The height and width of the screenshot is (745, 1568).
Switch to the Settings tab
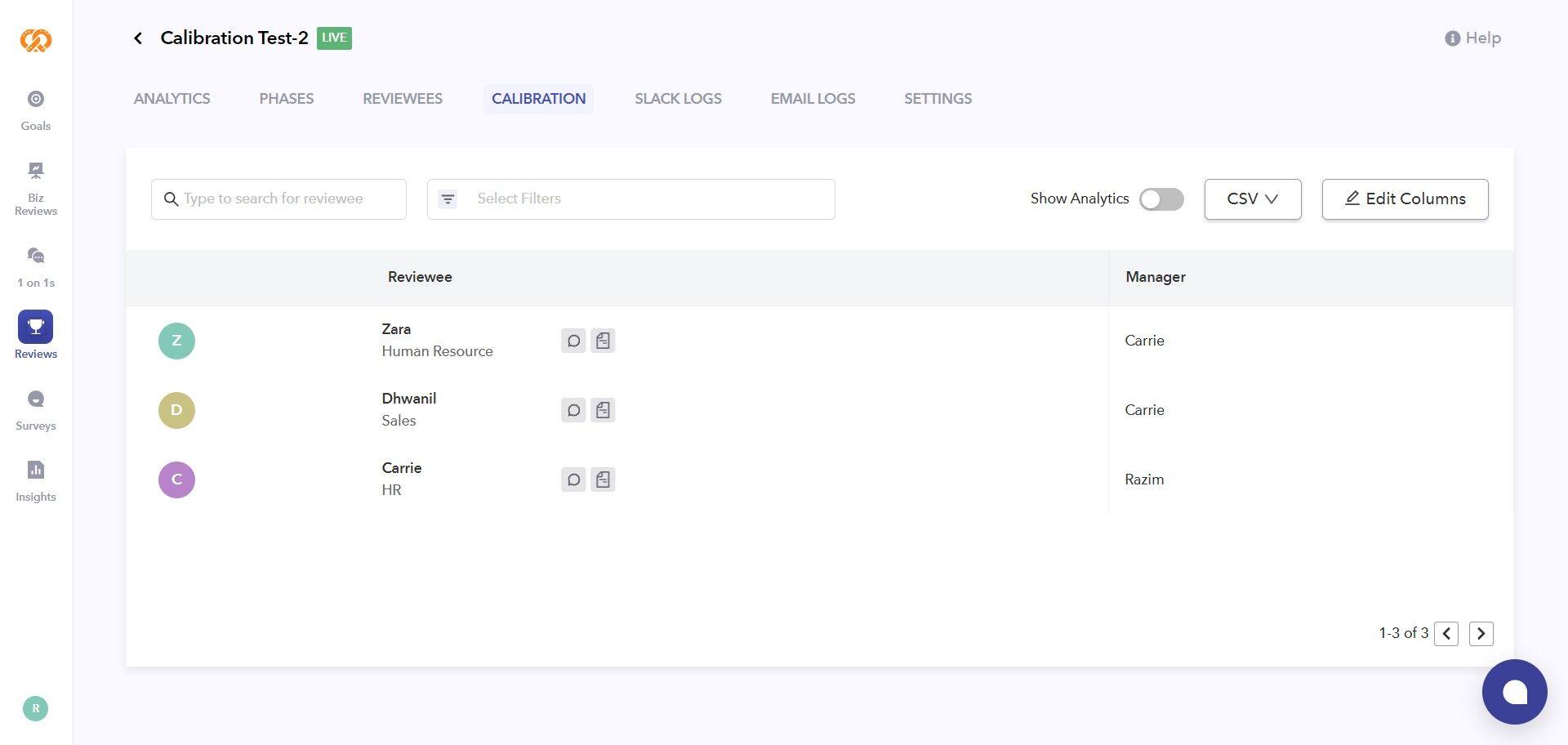(938, 99)
